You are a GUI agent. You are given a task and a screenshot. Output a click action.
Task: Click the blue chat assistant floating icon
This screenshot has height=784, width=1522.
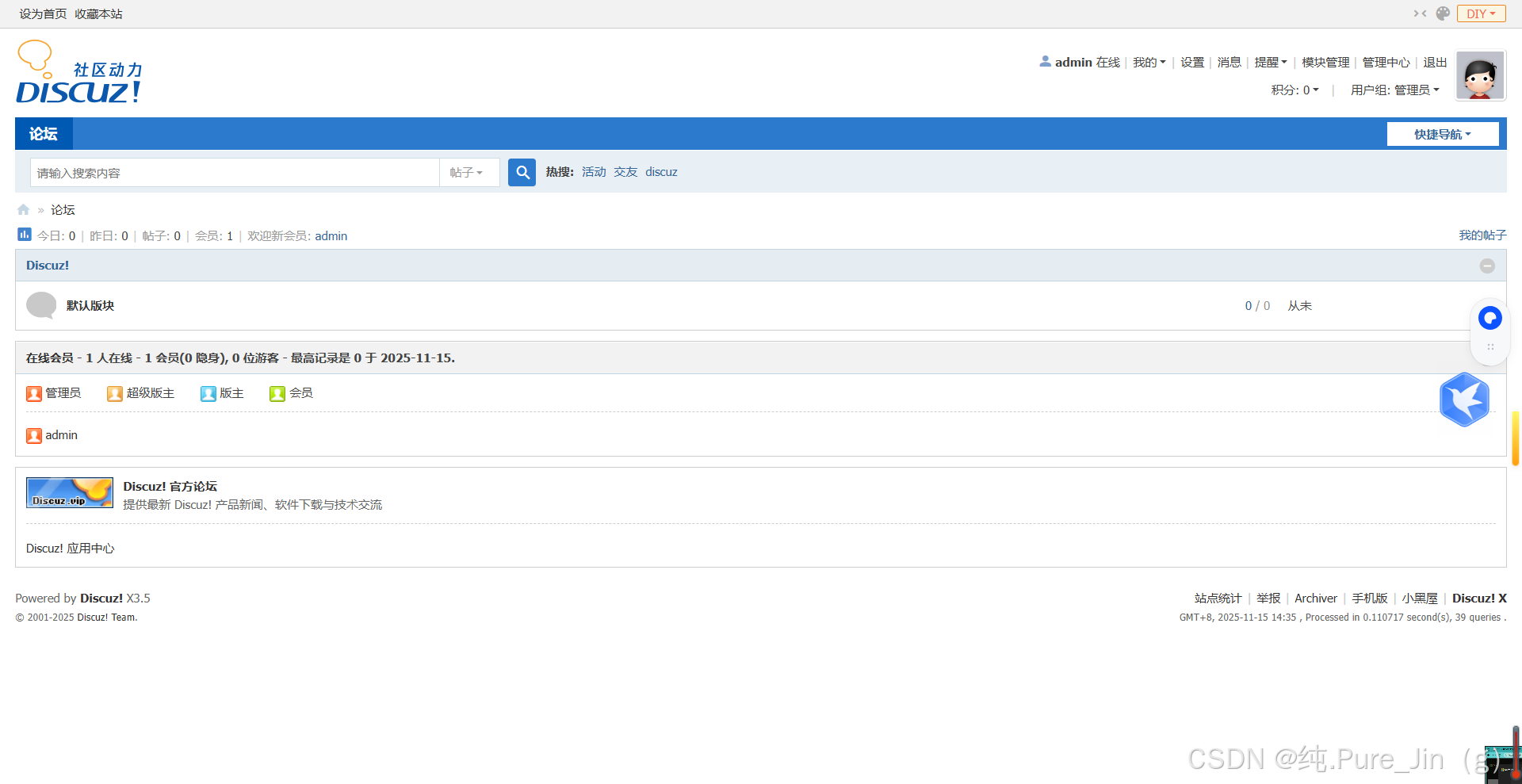coord(1490,318)
